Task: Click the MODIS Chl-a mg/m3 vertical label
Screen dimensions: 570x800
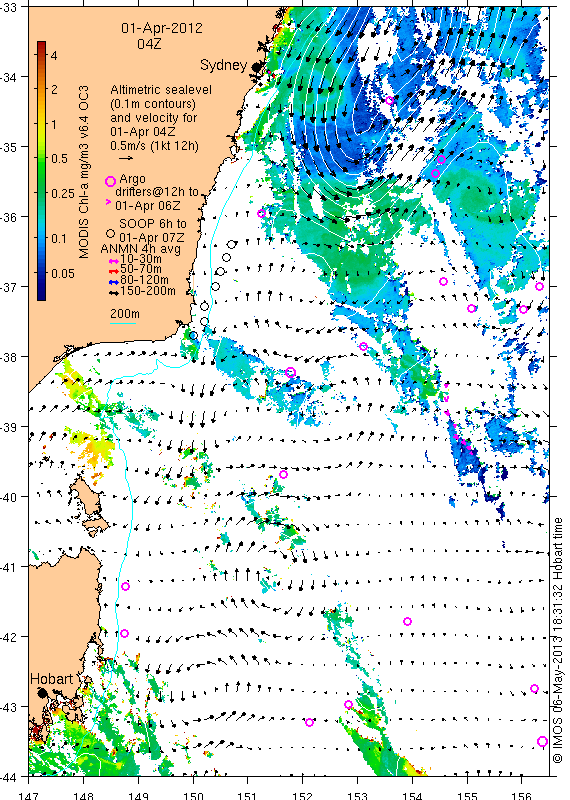Action: 84,172
